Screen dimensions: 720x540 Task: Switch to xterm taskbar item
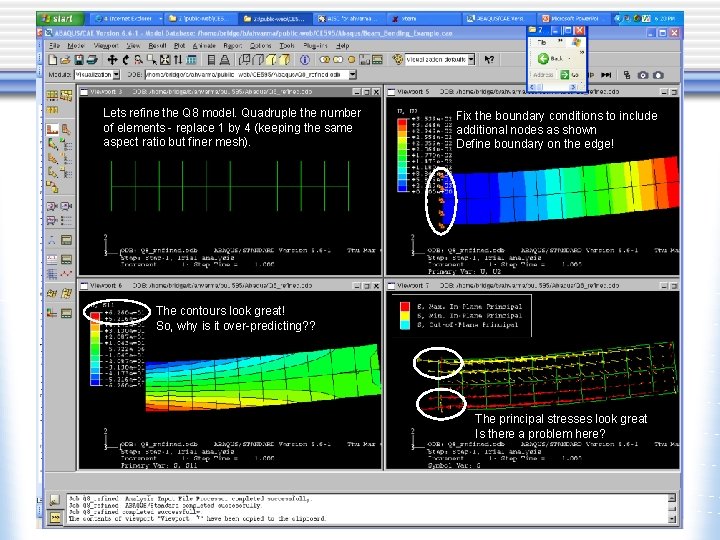[422, 18]
